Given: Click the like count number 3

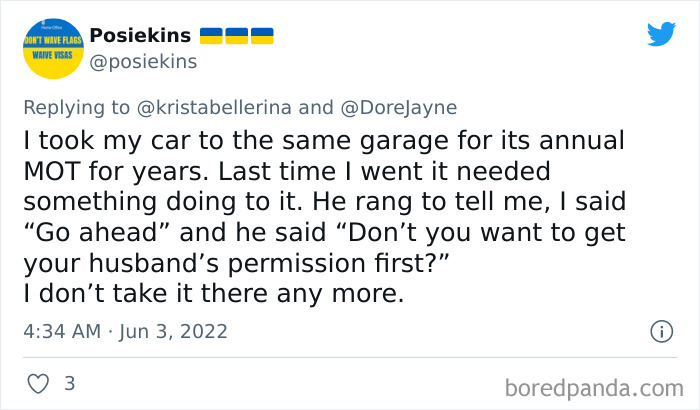Looking at the screenshot, I should click(x=69, y=383).
